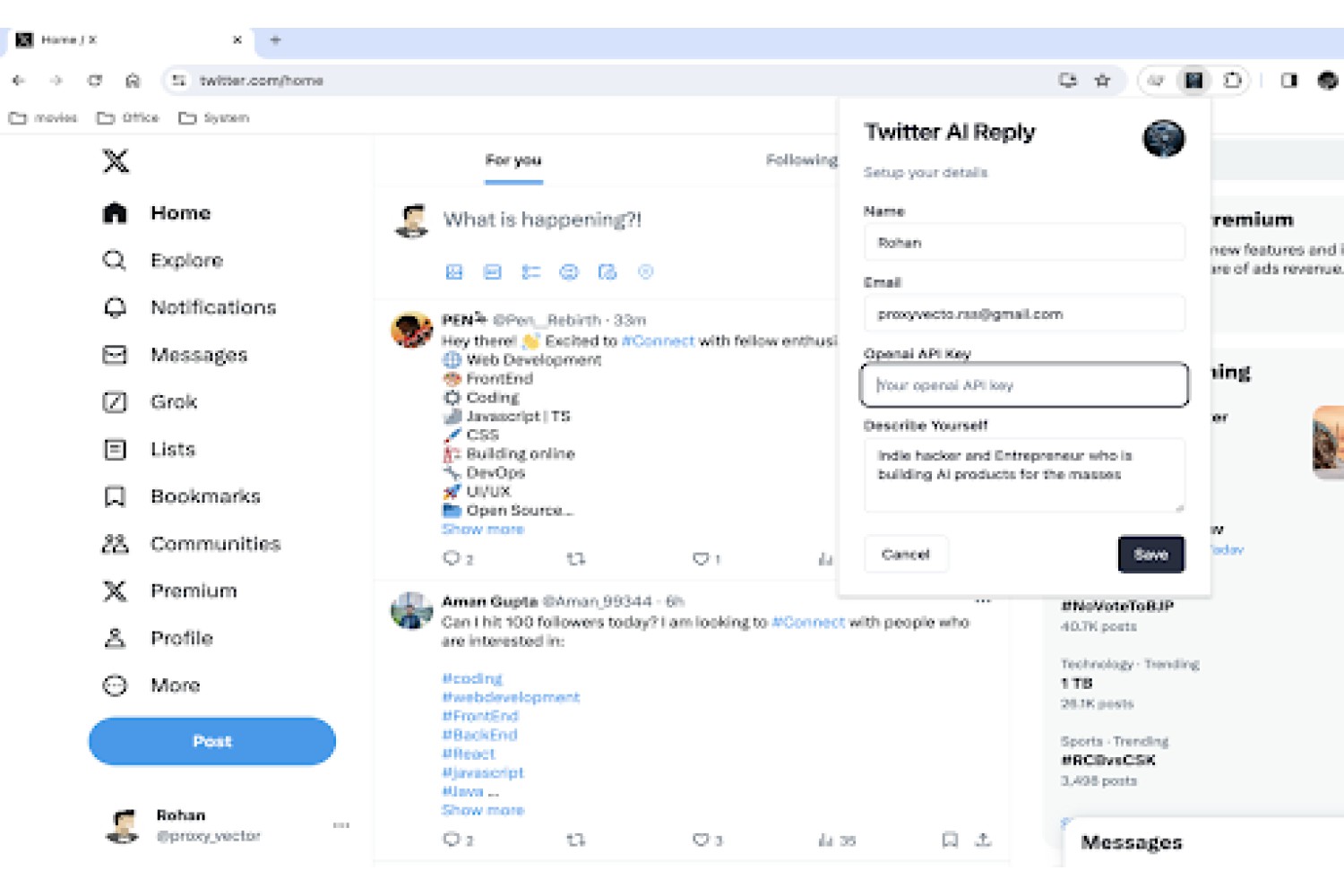Show more of PEN's post text
The width and height of the screenshot is (1344, 896).
click(483, 530)
